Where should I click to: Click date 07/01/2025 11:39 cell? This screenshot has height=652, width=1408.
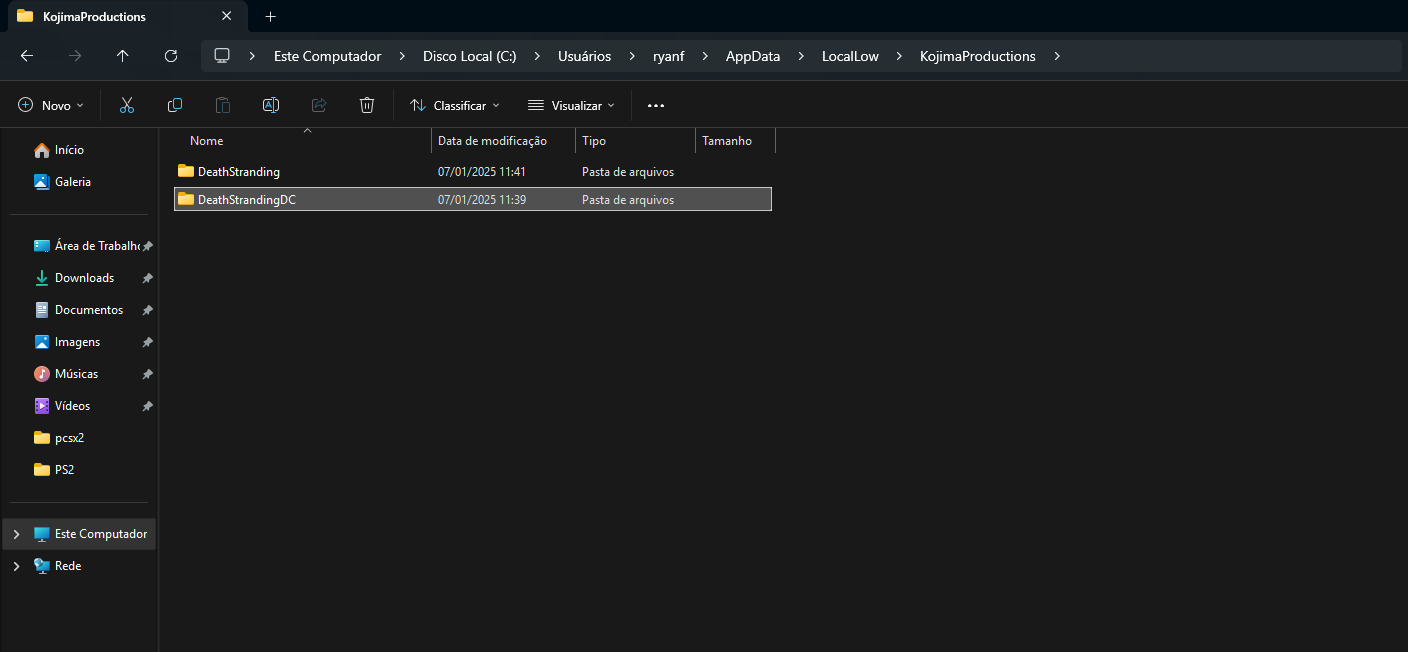click(482, 200)
